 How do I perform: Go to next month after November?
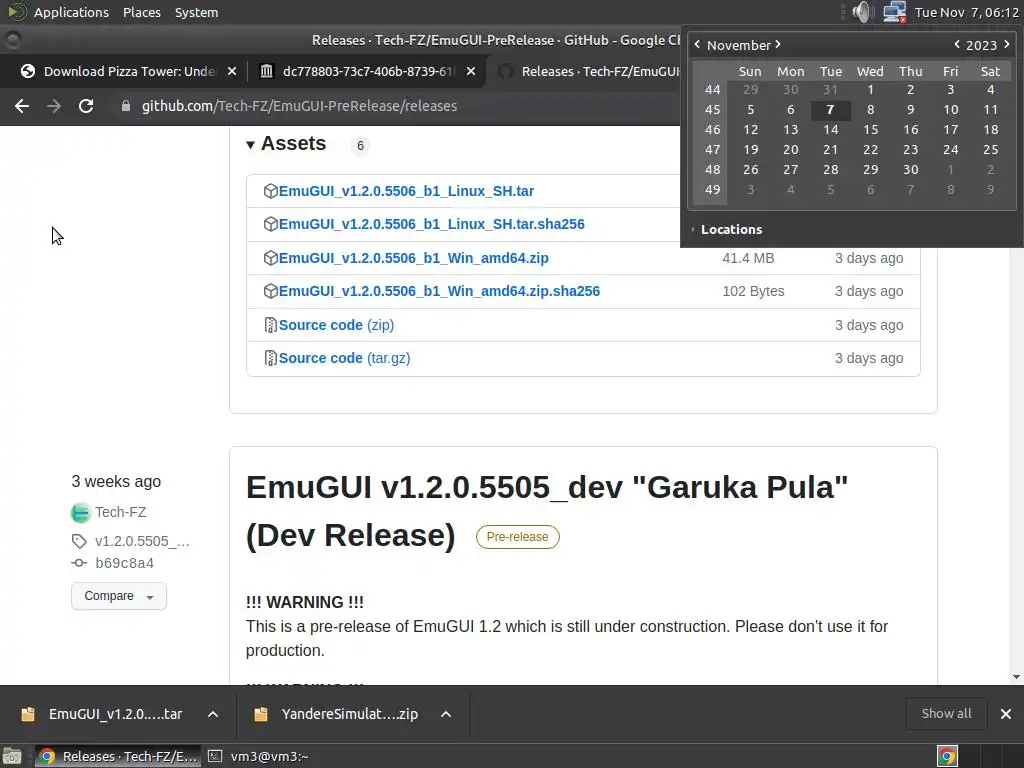tap(778, 44)
